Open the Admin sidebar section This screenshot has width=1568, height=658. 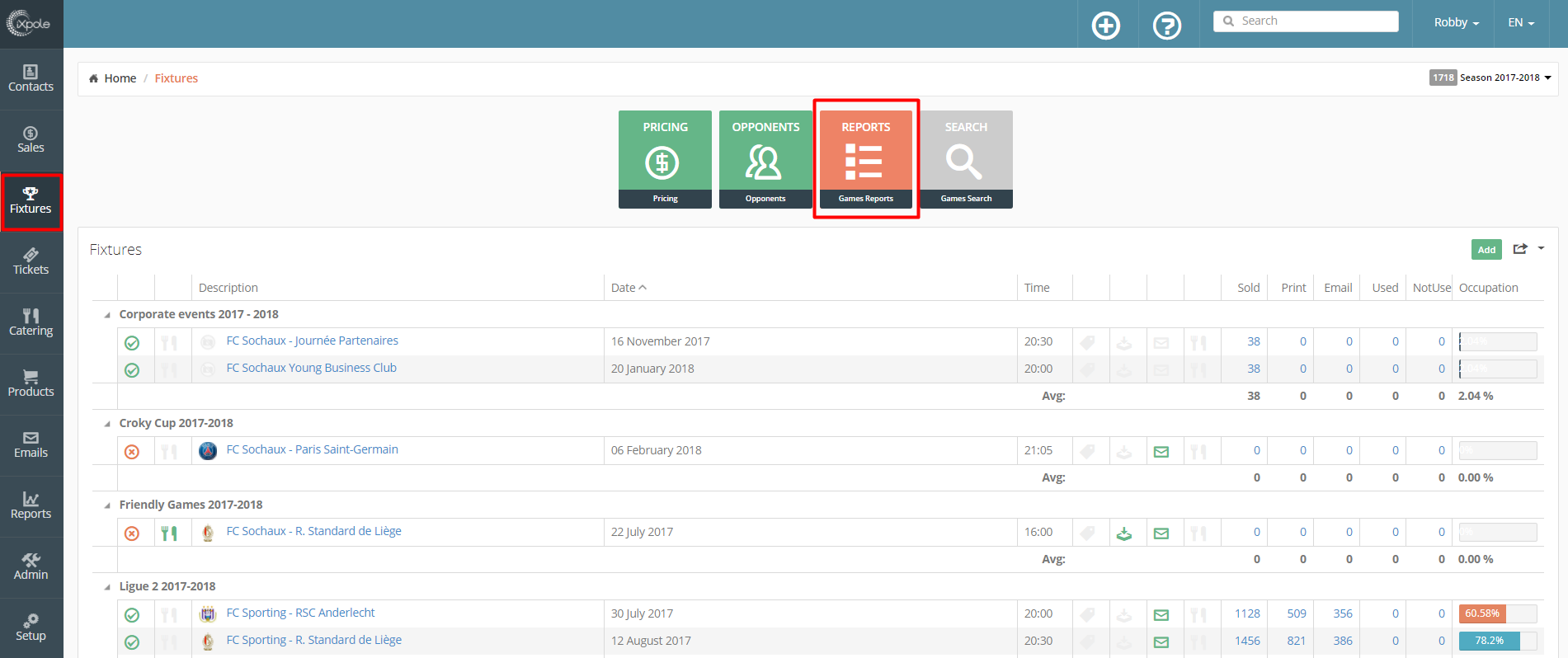(31, 567)
